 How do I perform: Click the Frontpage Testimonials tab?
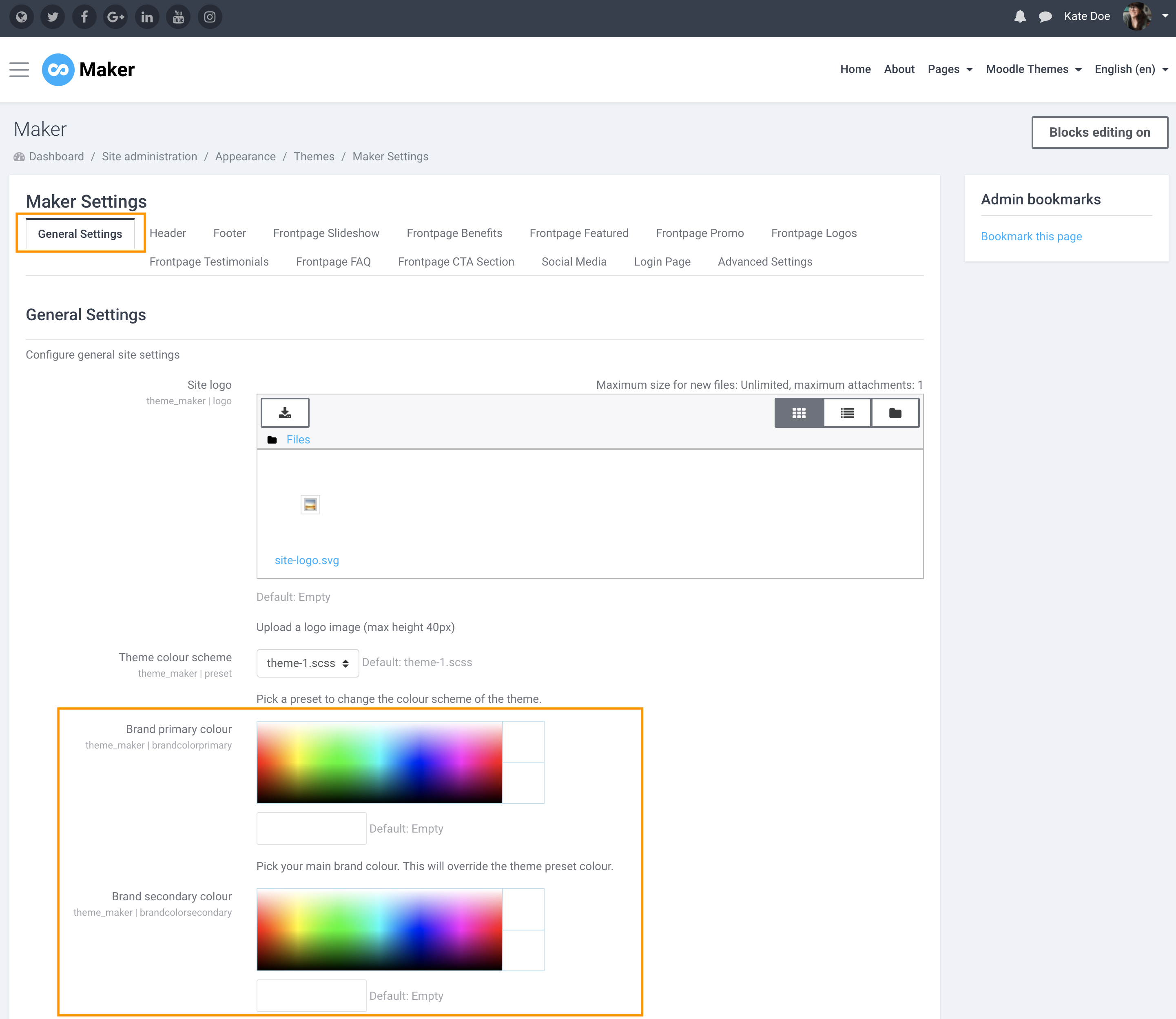tap(209, 262)
